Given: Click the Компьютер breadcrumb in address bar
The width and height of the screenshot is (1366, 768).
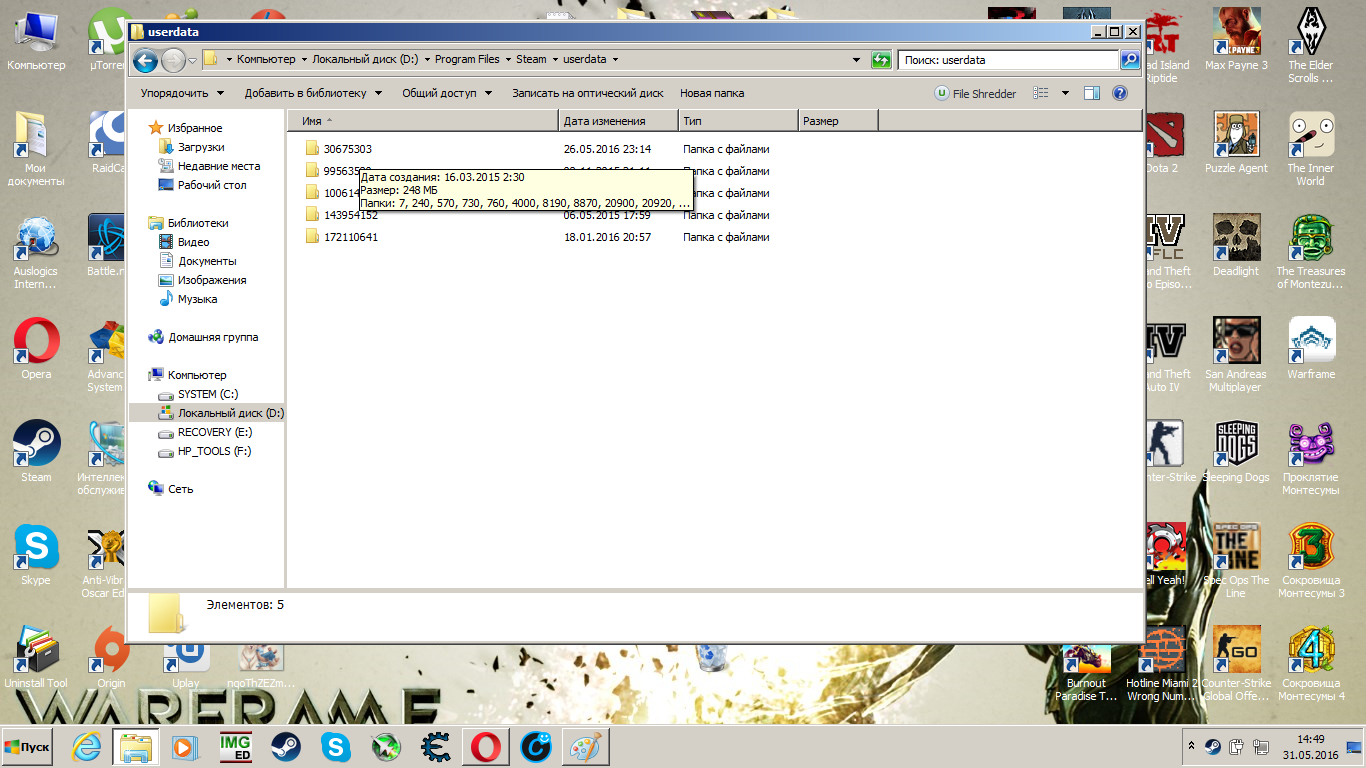Looking at the screenshot, I should [266, 60].
